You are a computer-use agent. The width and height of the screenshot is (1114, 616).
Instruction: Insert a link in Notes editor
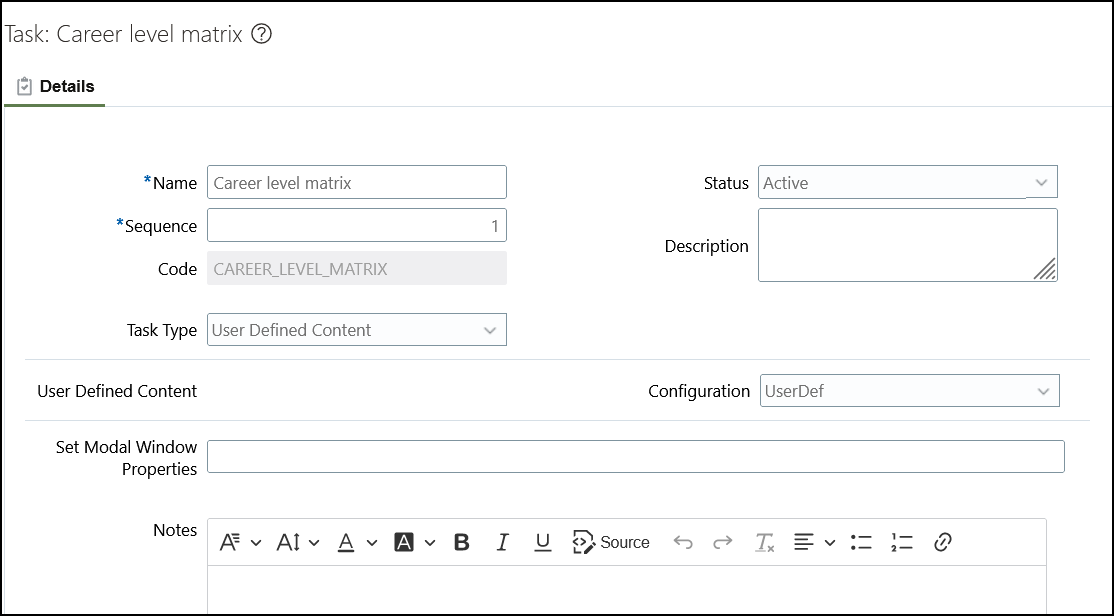click(x=942, y=542)
